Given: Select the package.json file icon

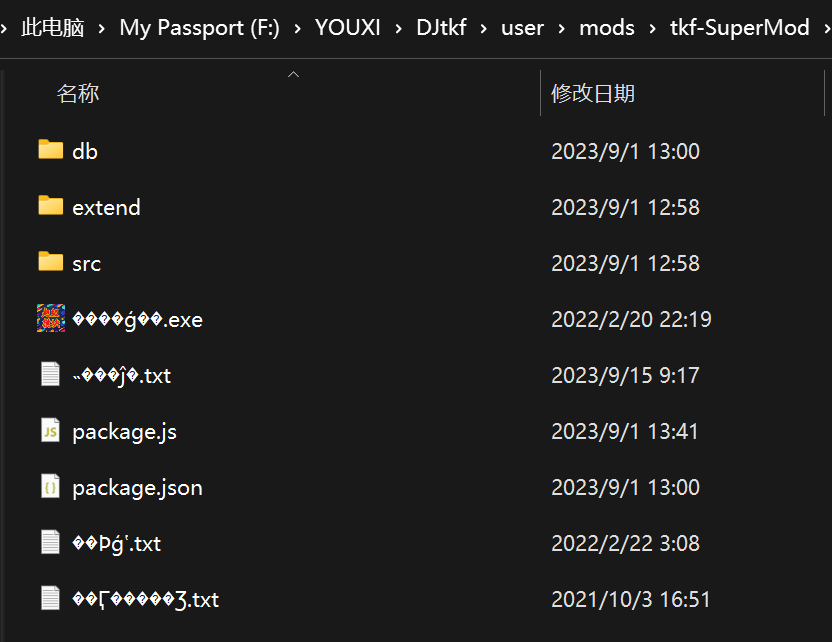Looking at the screenshot, I should pos(50,487).
